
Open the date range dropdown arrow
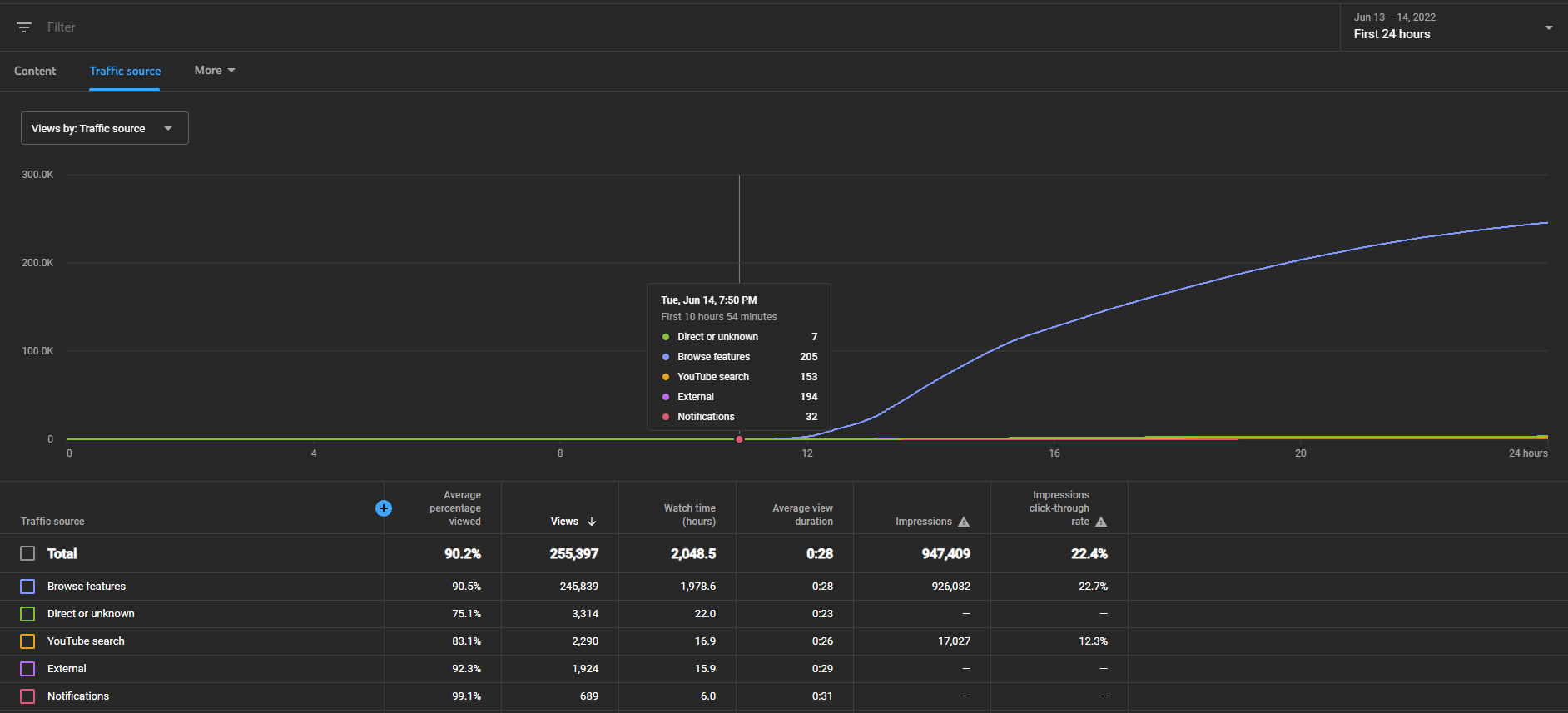(1549, 27)
